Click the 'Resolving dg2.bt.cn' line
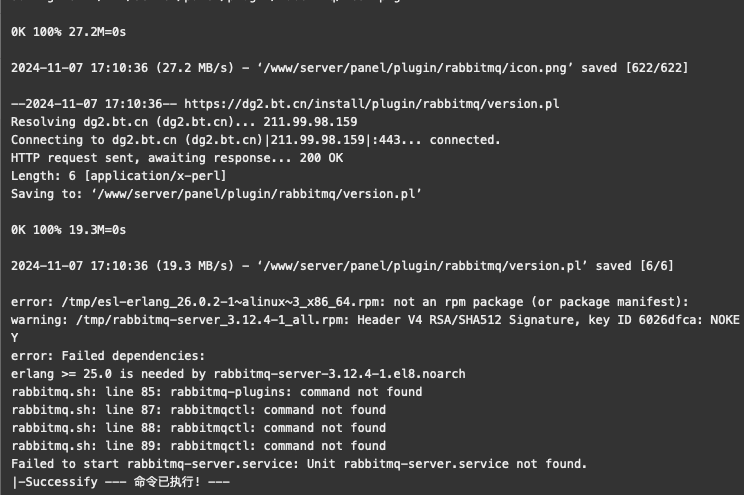744x495 pixels. (184, 122)
